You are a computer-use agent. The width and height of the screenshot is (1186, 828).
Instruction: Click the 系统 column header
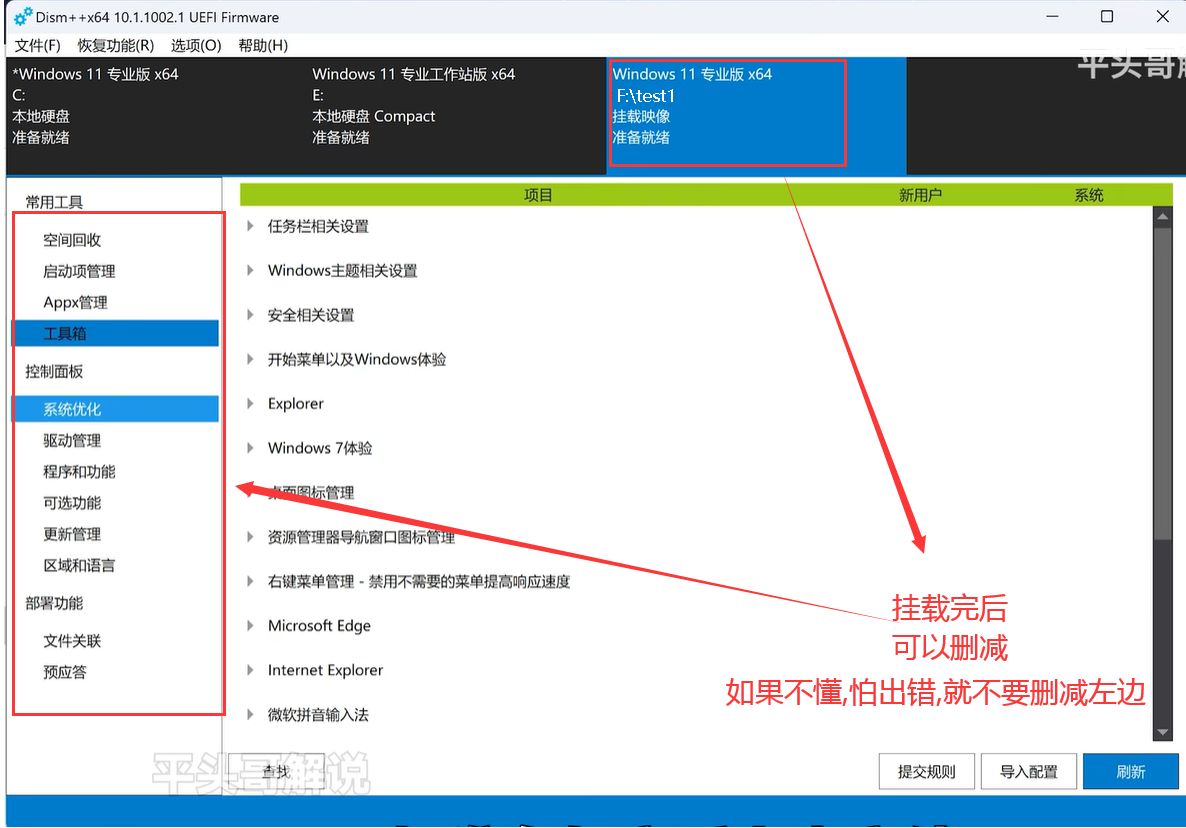[1089, 195]
